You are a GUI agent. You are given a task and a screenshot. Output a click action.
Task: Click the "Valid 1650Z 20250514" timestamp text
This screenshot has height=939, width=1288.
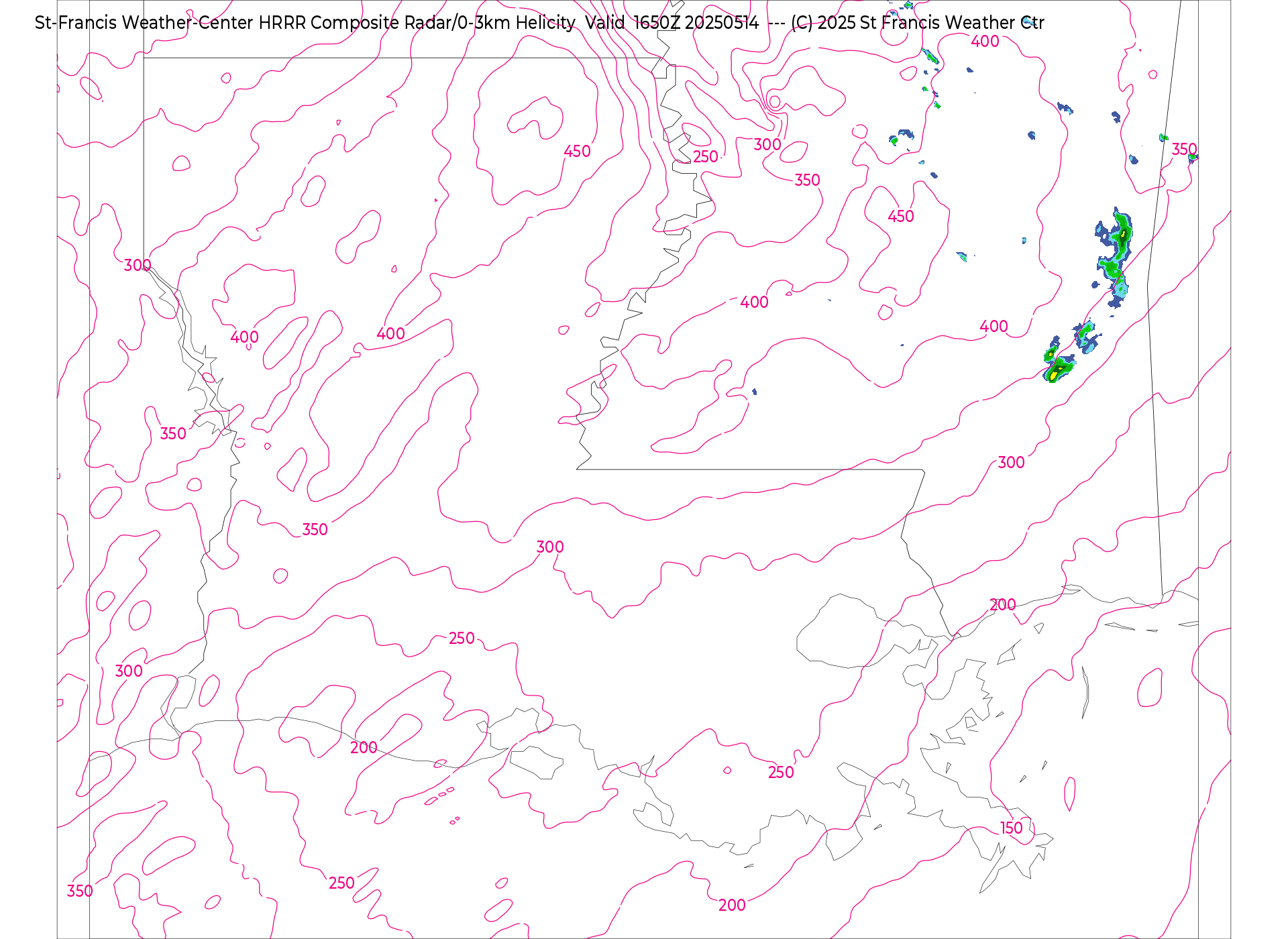(x=672, y=23)
